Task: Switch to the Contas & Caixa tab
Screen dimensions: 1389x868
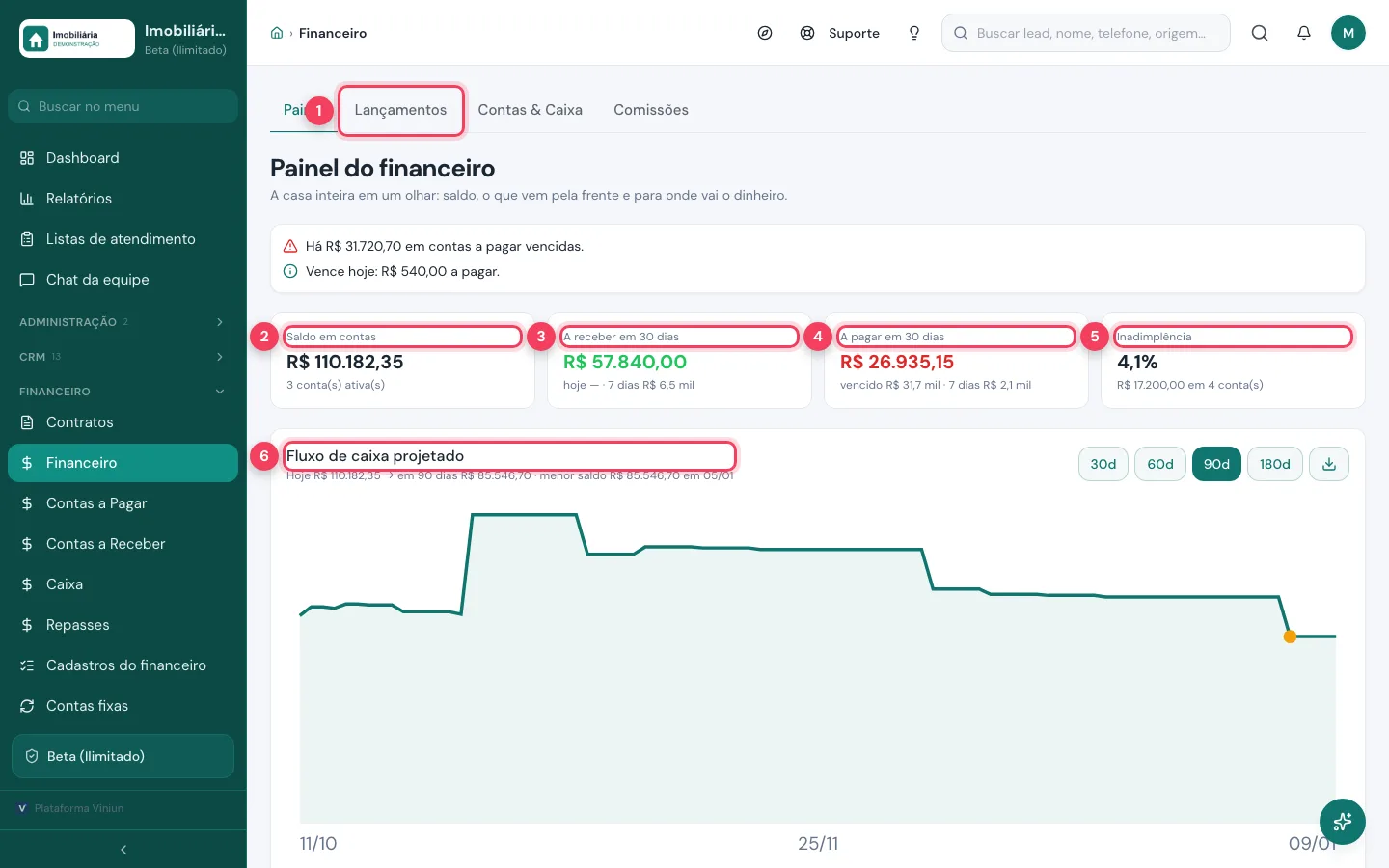Action: (x=531, y=110)
